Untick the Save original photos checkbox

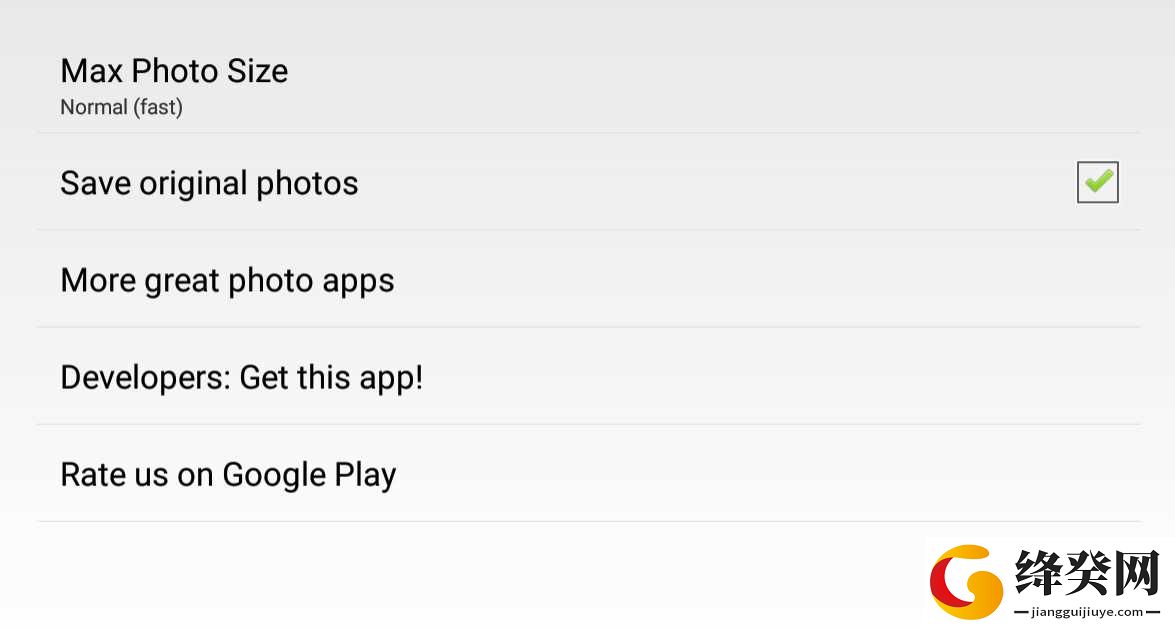pyautogui.click(x=1098, y=182)
